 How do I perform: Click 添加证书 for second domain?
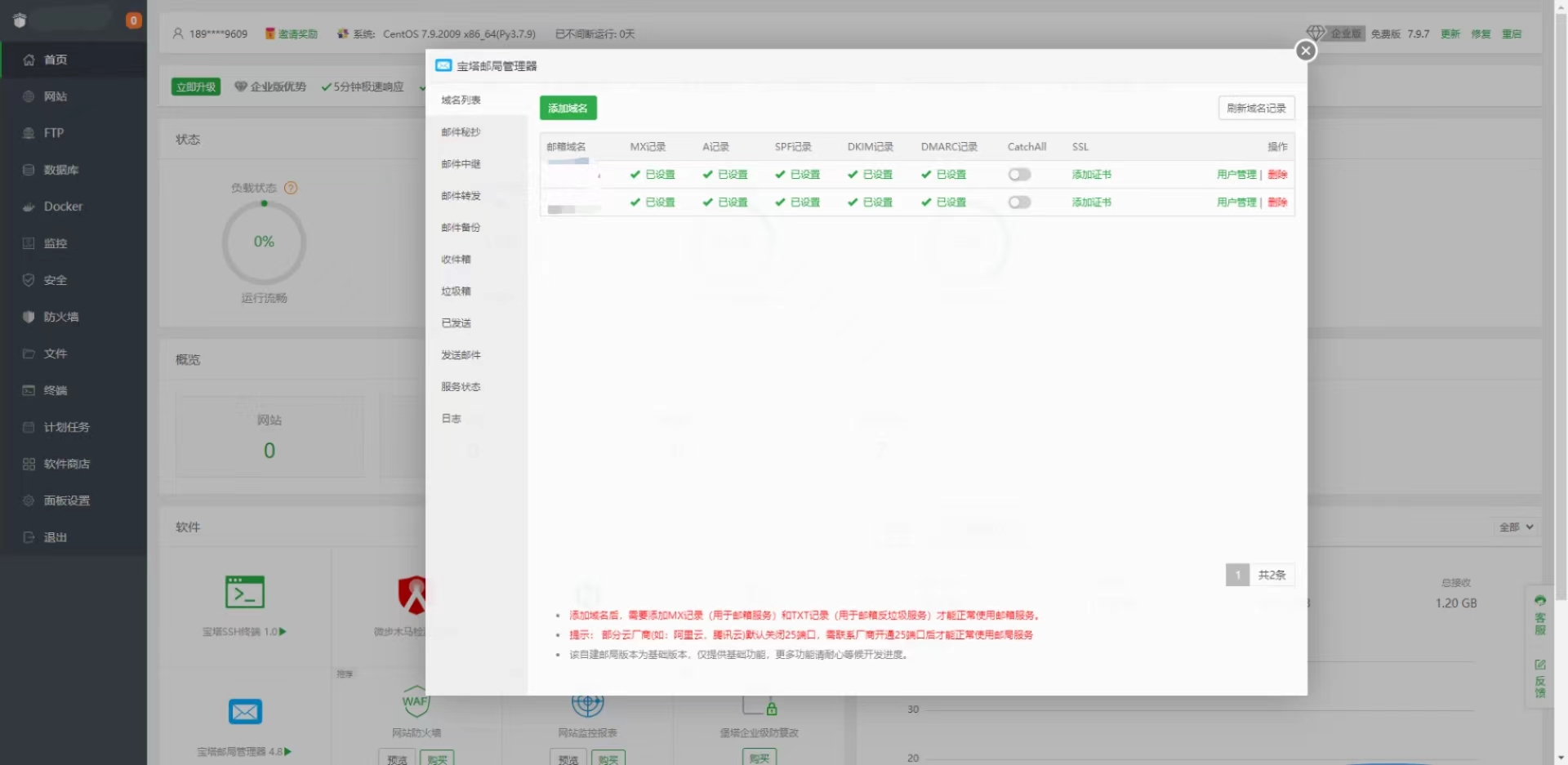click(x=1092, y=202)
